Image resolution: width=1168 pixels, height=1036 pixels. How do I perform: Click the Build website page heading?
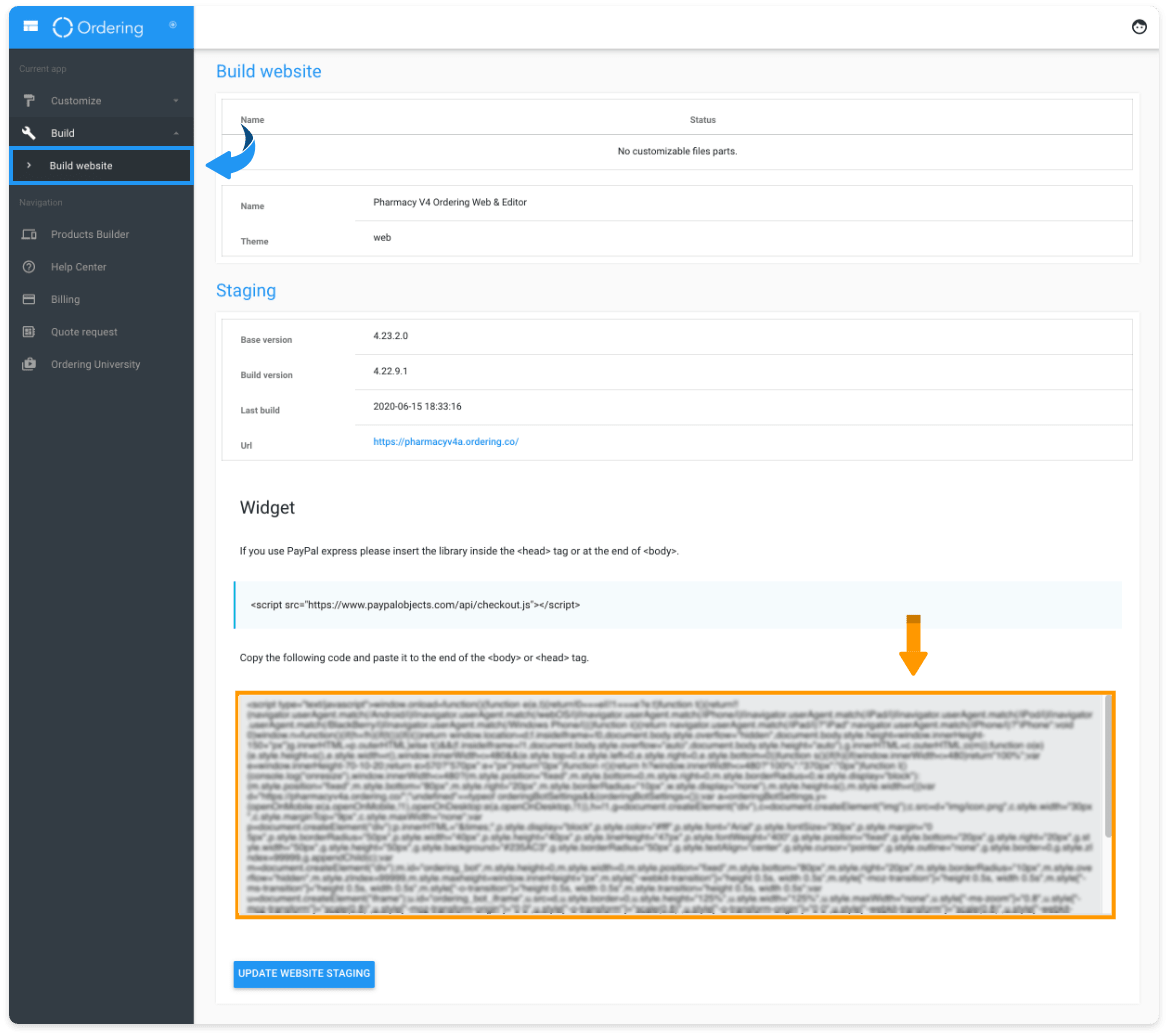coord(269,71)
